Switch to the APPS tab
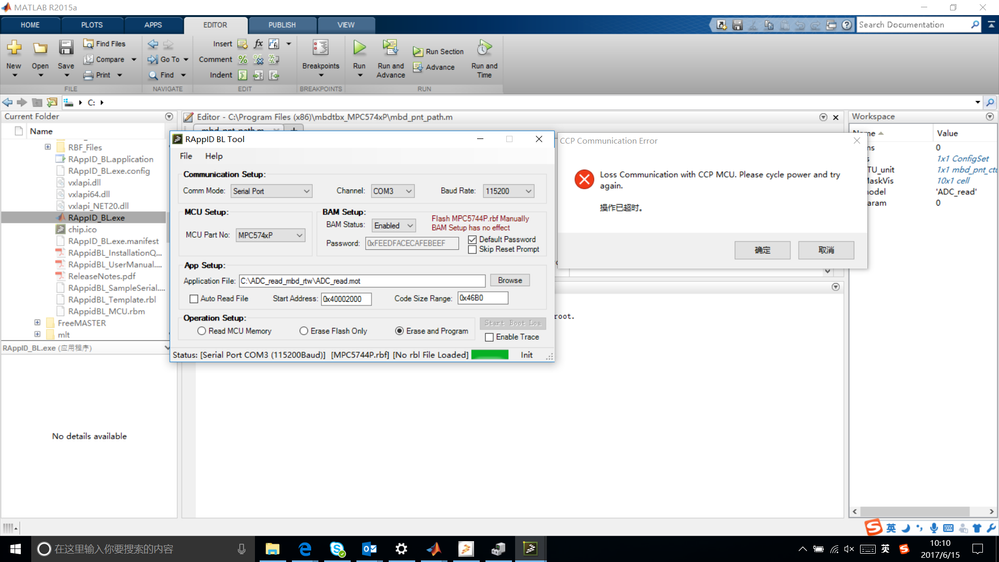The width and height of the screenshot is (999, 562). [153, 25]
